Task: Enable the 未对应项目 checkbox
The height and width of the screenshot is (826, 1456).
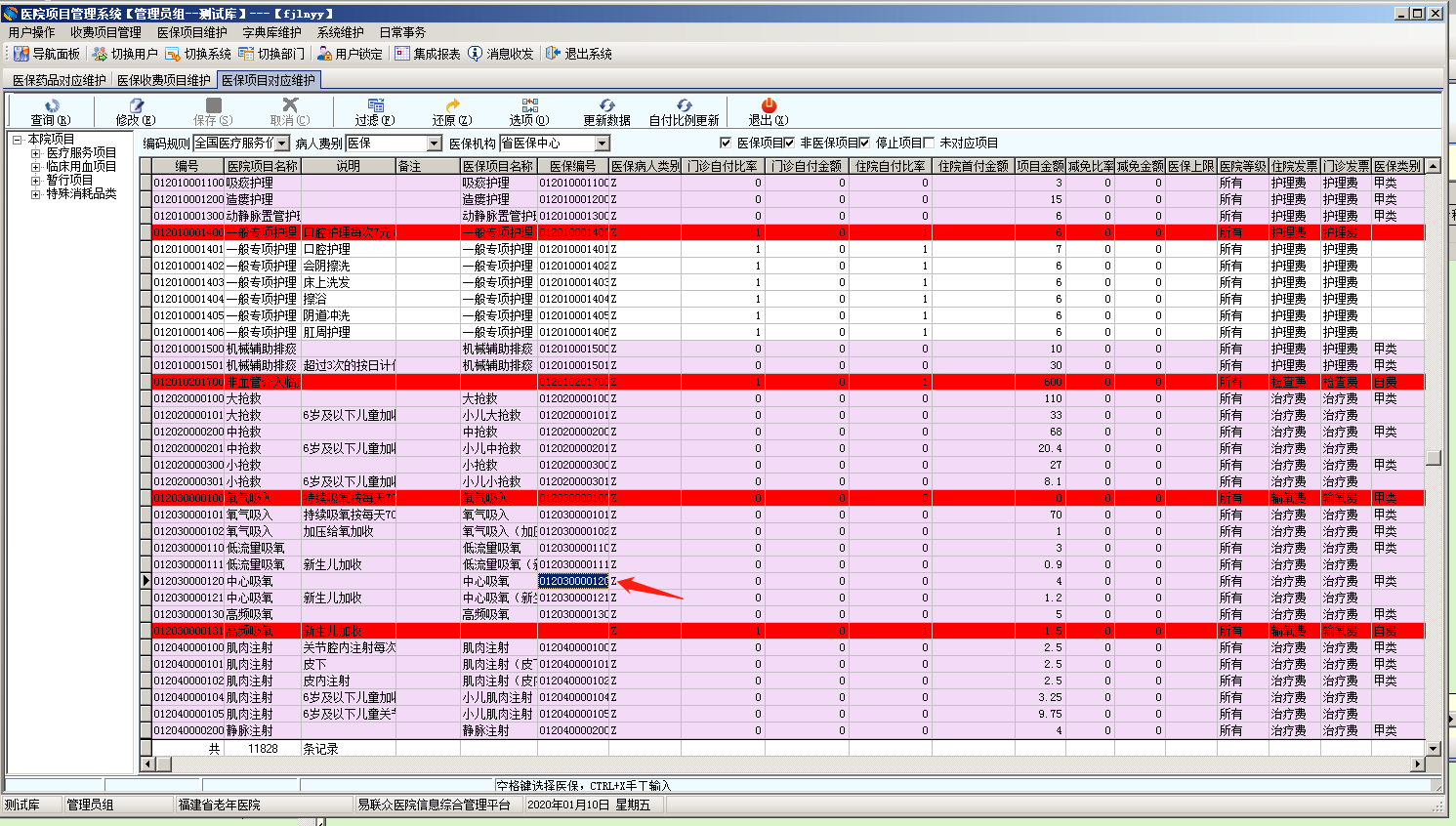Action: [929, 143]
